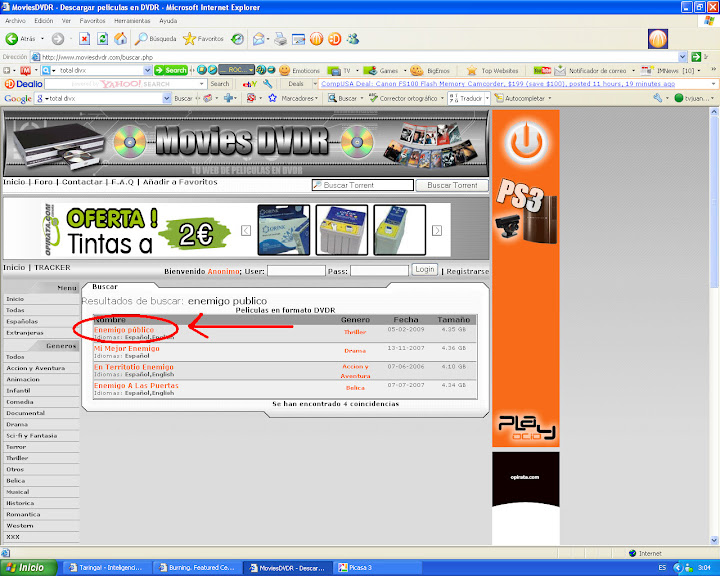Click the Pass password field
The width and height of the screenshot is (720, 576).
[x=380, y=271]
